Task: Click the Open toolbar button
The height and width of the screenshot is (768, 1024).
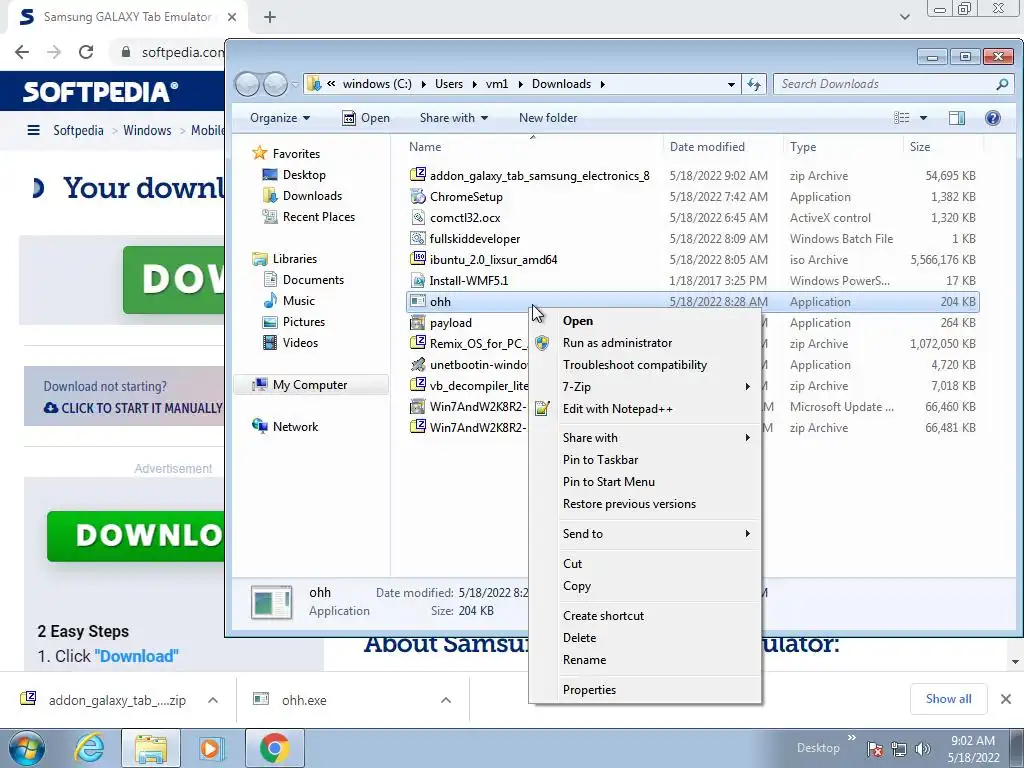Action: 366,118
